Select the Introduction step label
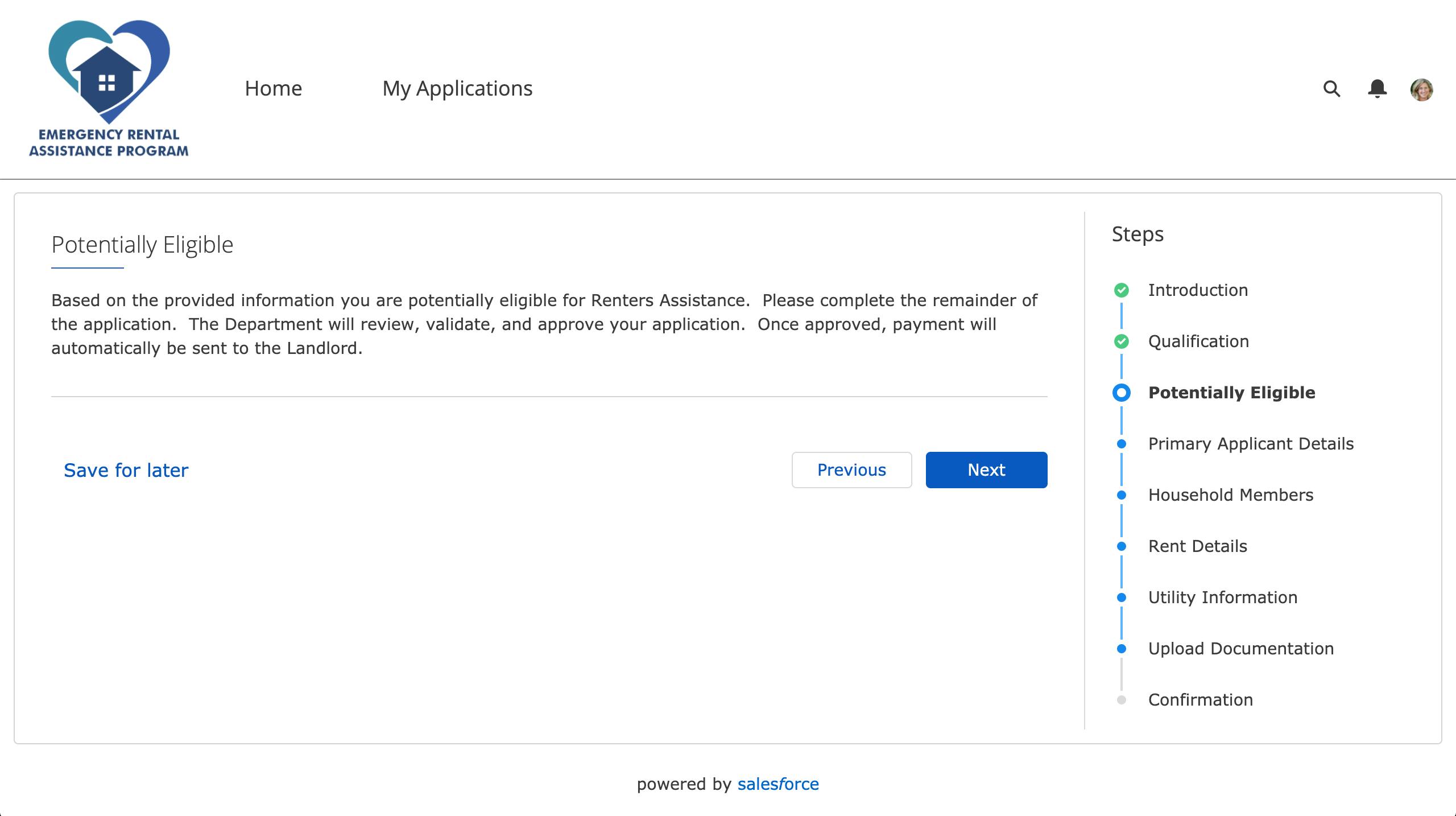 pos(1198,290)
